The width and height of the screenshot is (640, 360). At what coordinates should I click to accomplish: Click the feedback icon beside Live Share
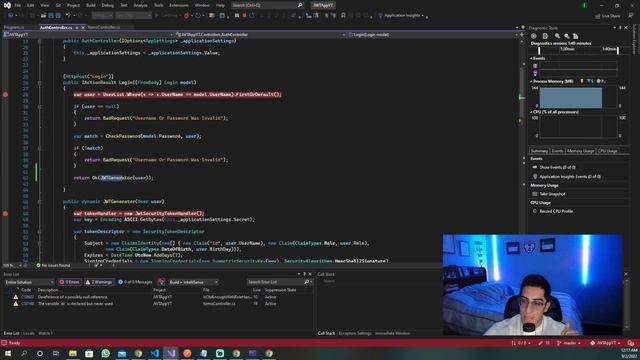pyautogui.click(x=631, y=16)
